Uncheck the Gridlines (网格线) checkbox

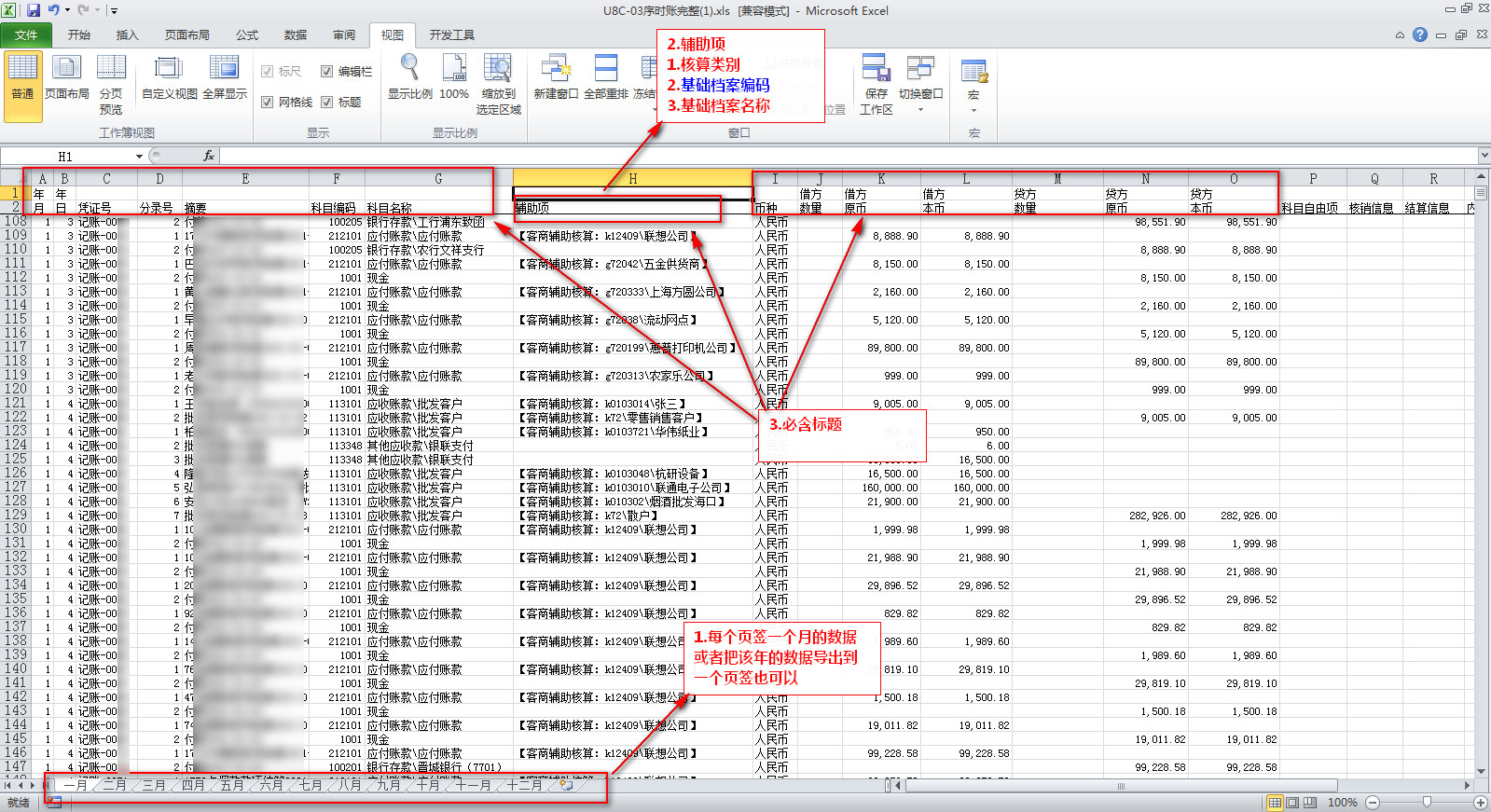[268, 103]
